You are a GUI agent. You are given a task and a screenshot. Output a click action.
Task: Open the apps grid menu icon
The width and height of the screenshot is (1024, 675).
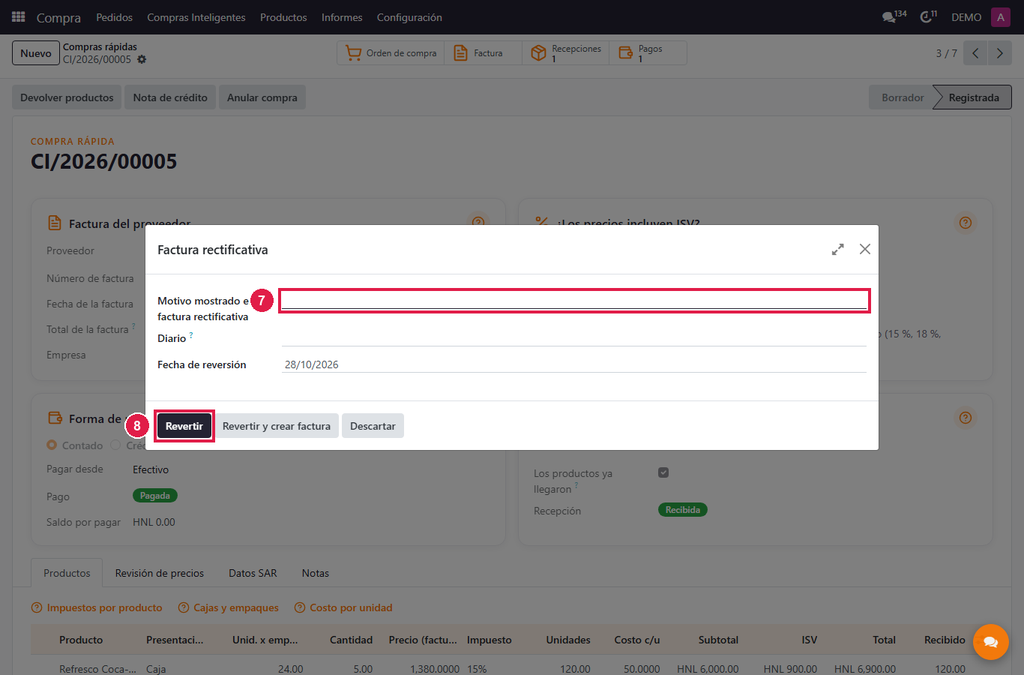tap(18, 17)
